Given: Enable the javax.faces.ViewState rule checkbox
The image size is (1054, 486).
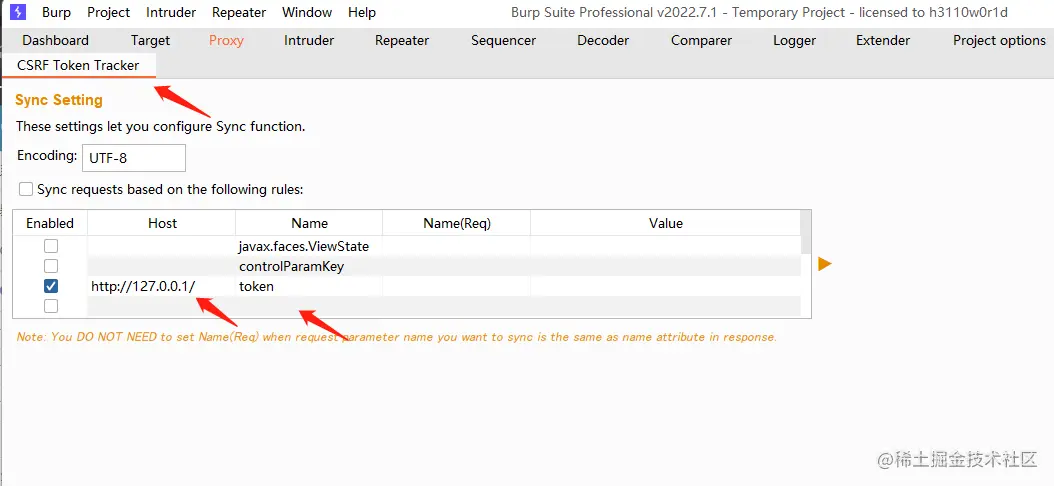Looking at the screenshot, I should point(51,246).
